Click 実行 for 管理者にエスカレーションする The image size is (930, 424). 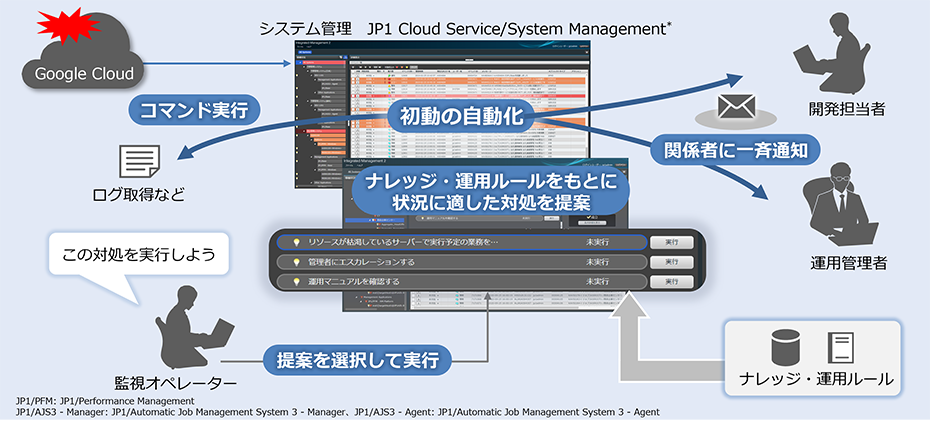671,262
